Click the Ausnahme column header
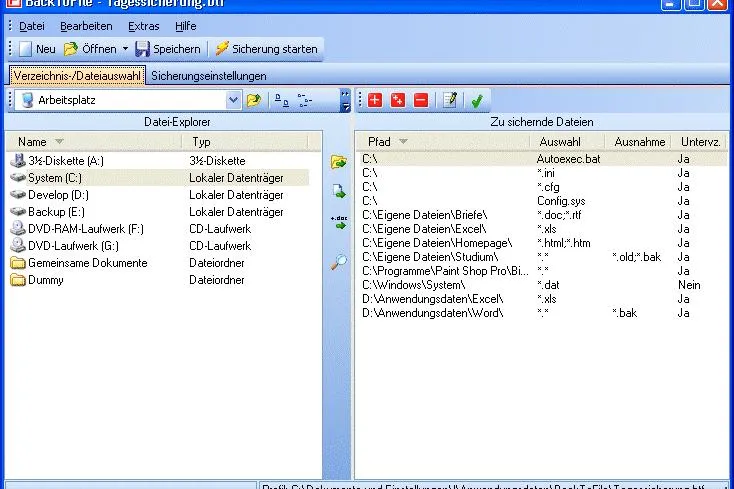Screen dimensions: 734x489 tap(639, 142)
